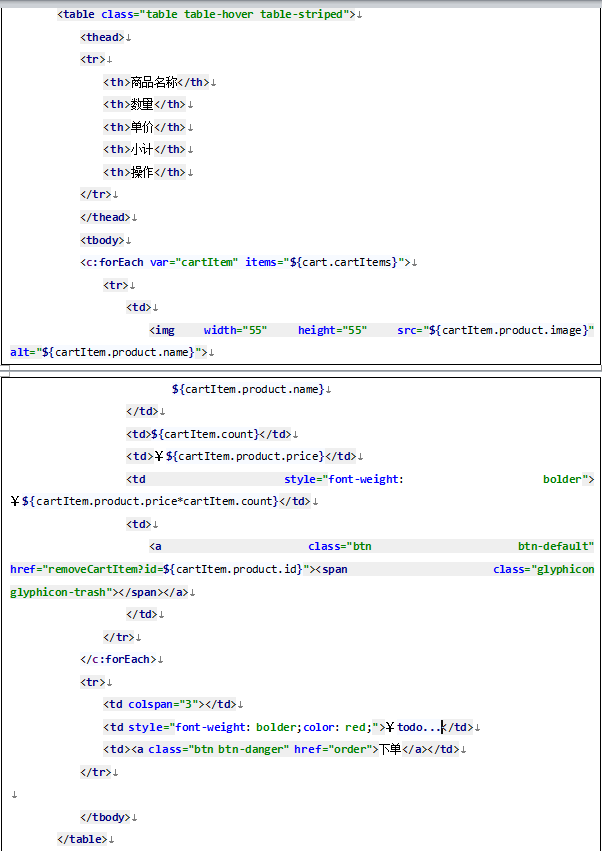Click the closing </c:forEach> tag
Screen dimensions: 602x851
[118, 659]
